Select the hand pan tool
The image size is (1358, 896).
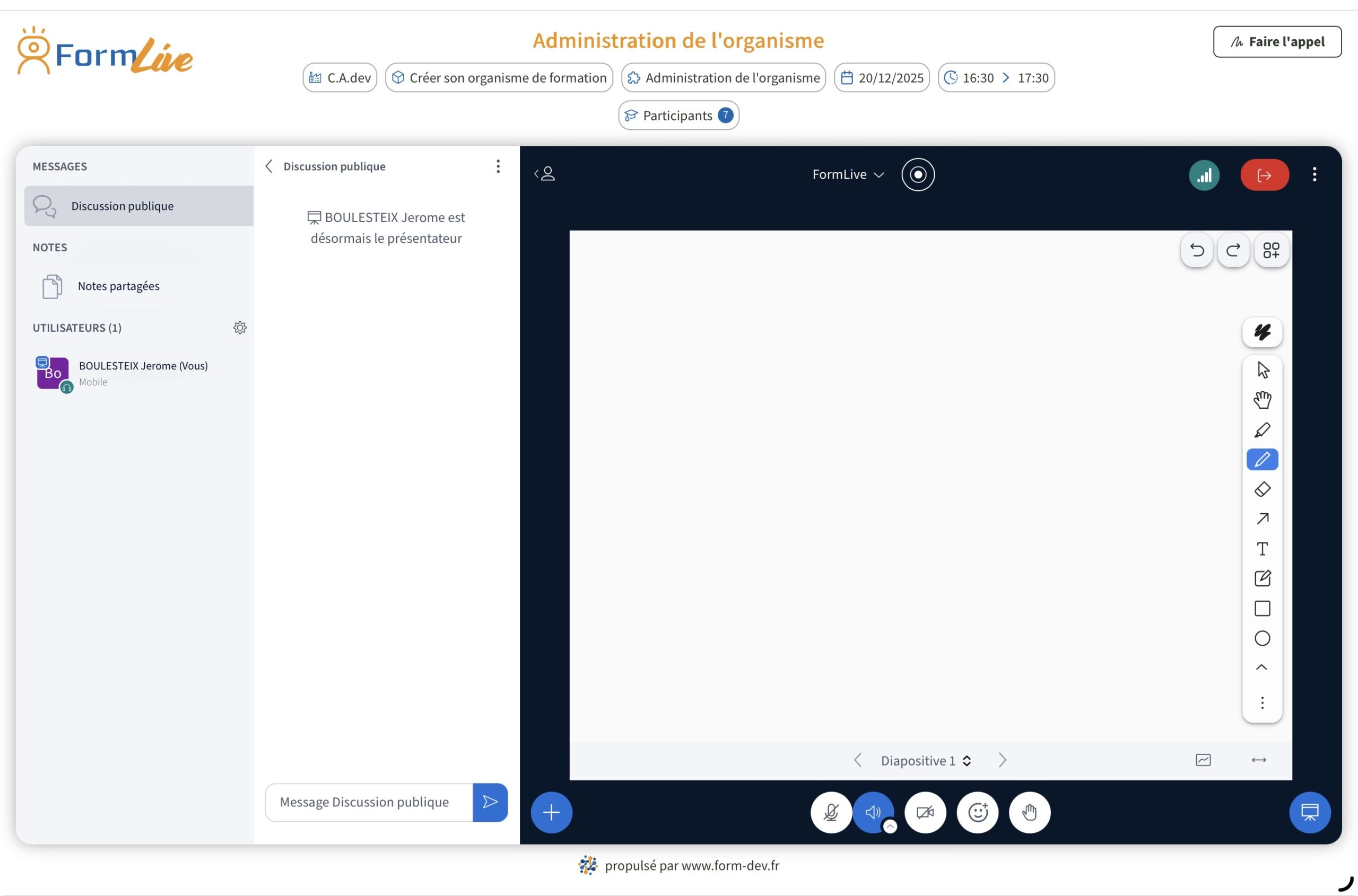1262,399
